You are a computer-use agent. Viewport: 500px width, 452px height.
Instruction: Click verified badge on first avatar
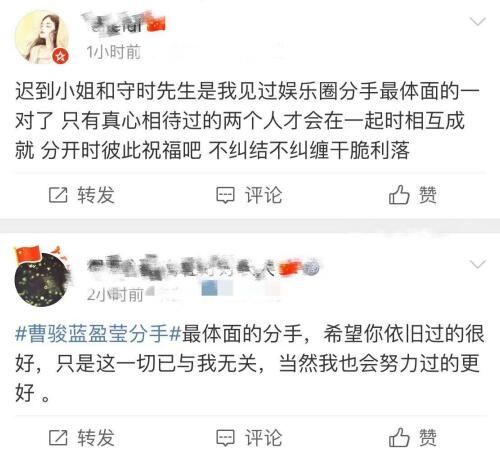point(60,56)
